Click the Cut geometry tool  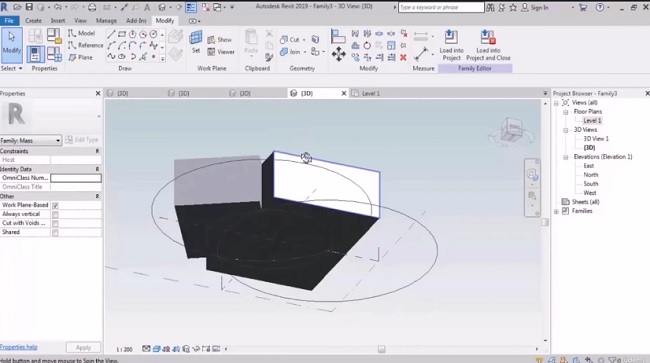290,39
